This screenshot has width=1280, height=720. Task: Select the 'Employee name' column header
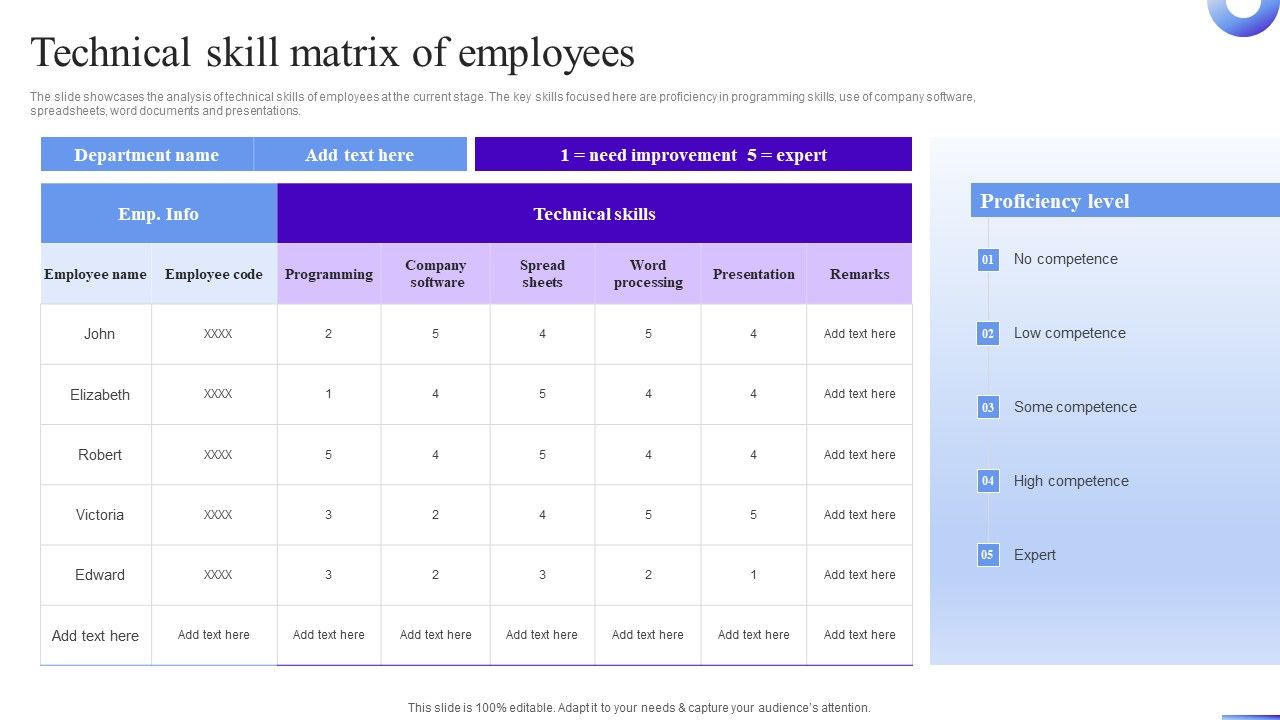pyautogui.click(x=96, y=274)
